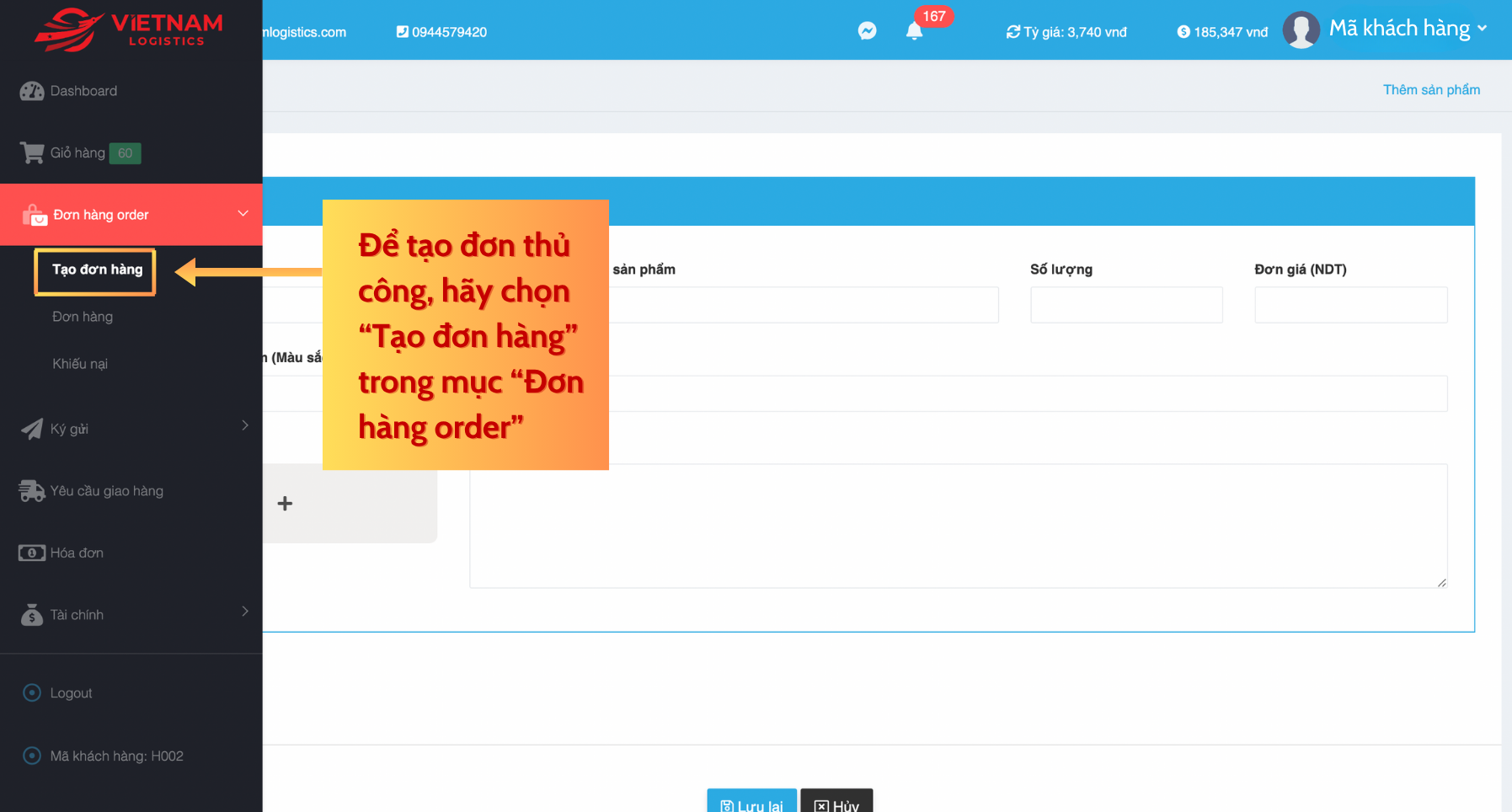Click the phone icon beside 0944579420

coord(403,32)
